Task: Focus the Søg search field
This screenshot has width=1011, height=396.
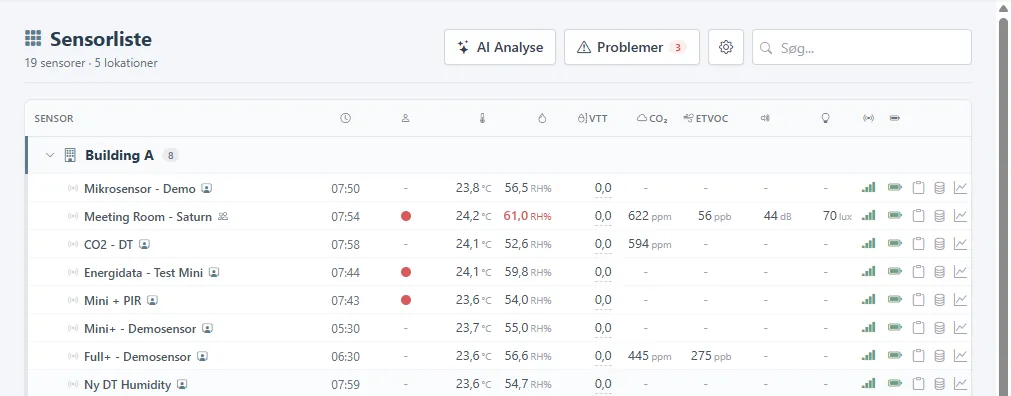Action: (x=861, y=47)
